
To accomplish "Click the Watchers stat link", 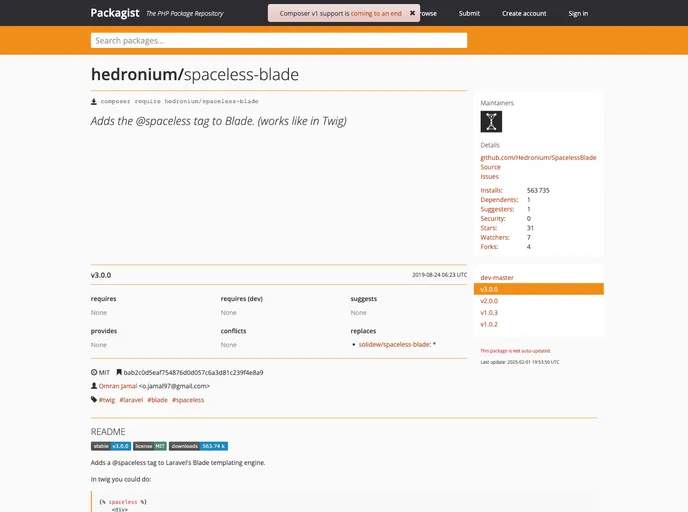I will (x=495, y=237).
